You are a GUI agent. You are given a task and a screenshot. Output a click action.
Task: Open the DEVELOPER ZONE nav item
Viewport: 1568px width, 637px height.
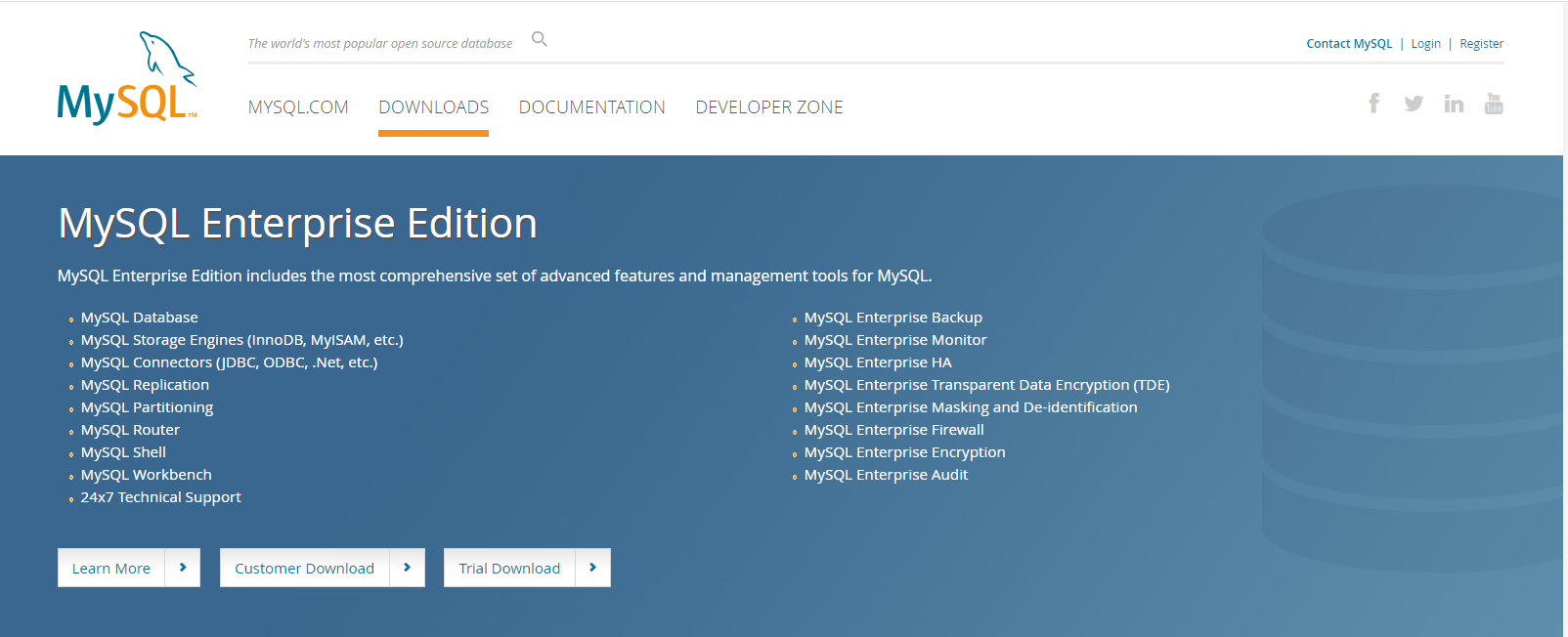(x=769, y=107)
